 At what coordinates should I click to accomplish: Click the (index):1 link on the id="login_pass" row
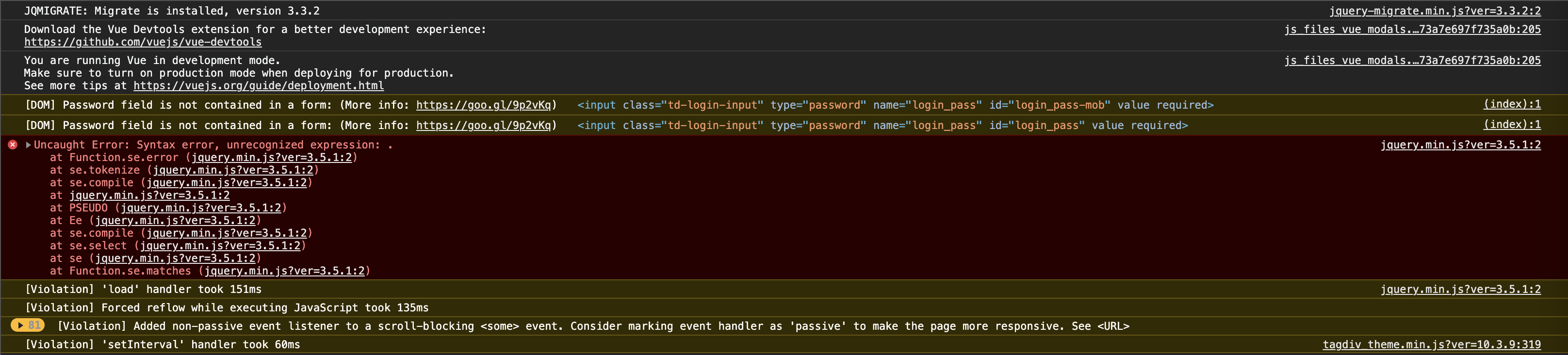point(1512,124)
